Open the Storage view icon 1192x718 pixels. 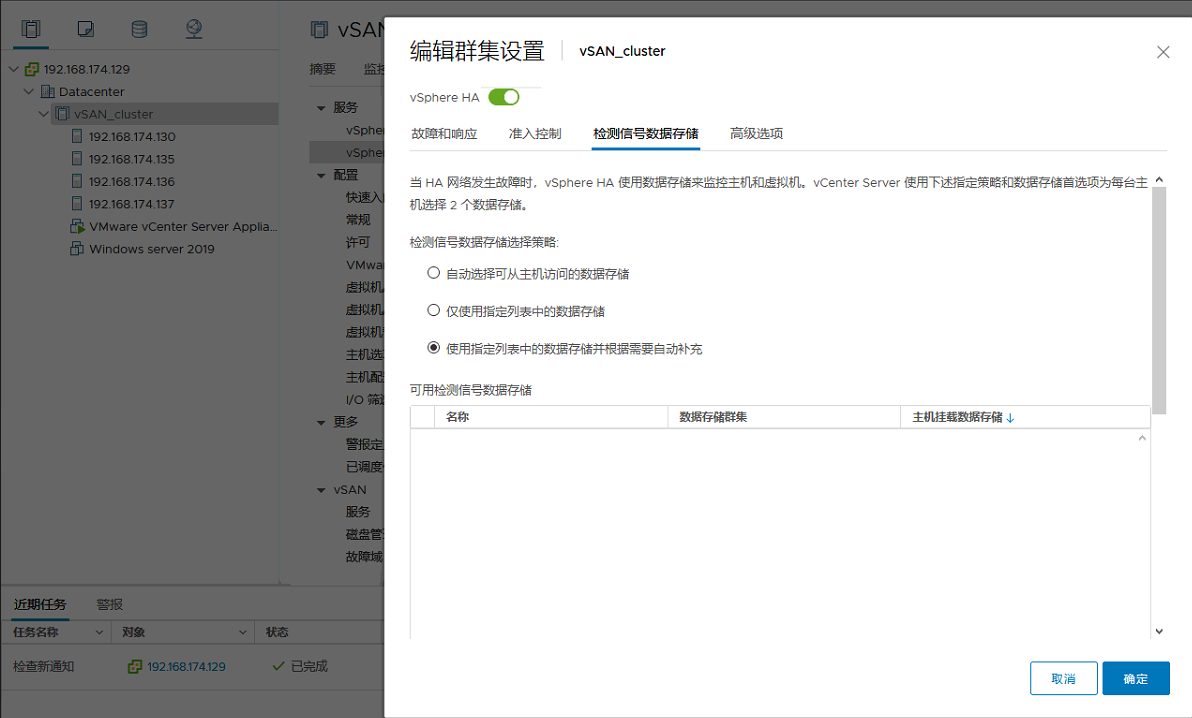coord(139,29)
